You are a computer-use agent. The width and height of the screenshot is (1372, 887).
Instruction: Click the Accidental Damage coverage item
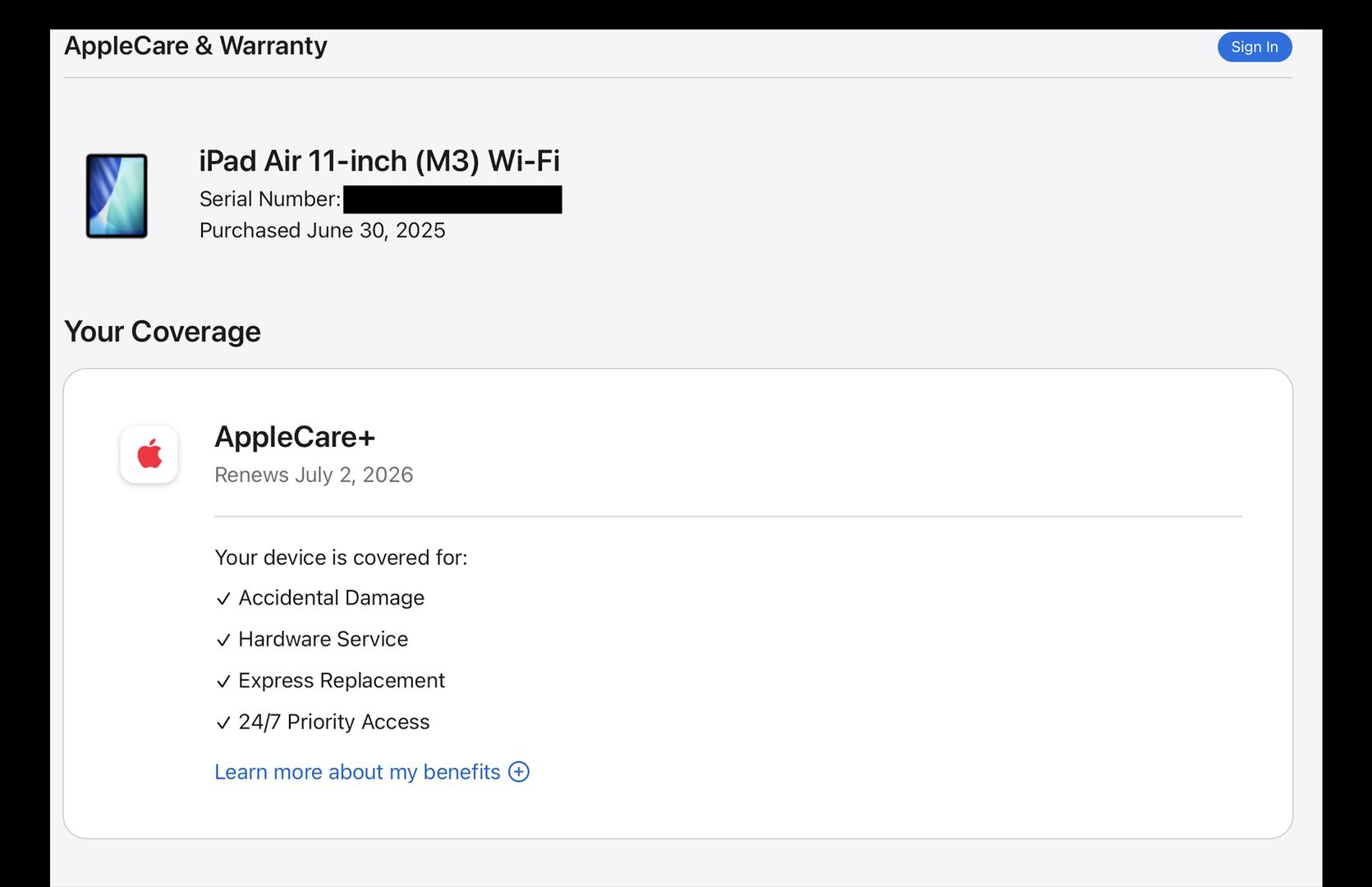point(332,598)
